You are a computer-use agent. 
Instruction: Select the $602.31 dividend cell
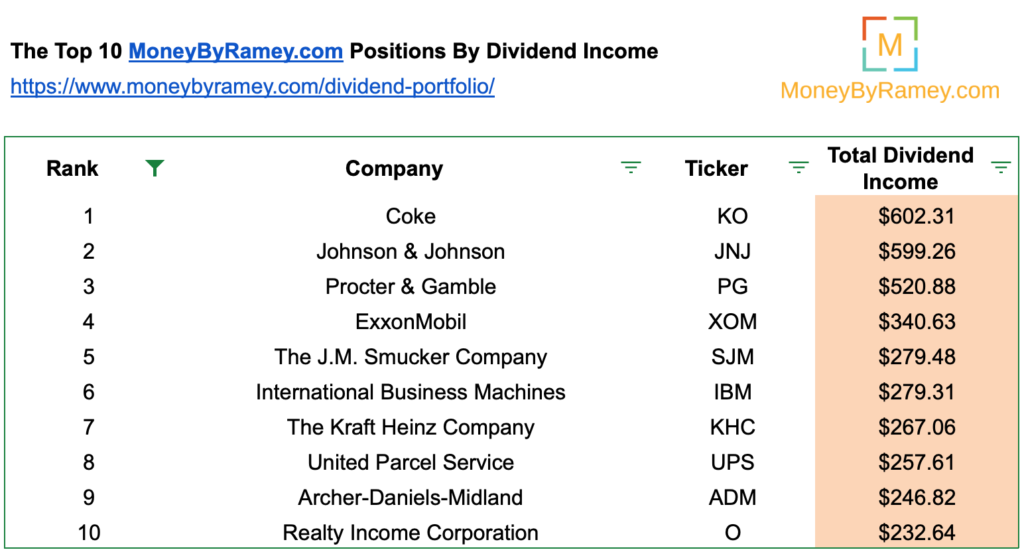[x=916, y=216]
